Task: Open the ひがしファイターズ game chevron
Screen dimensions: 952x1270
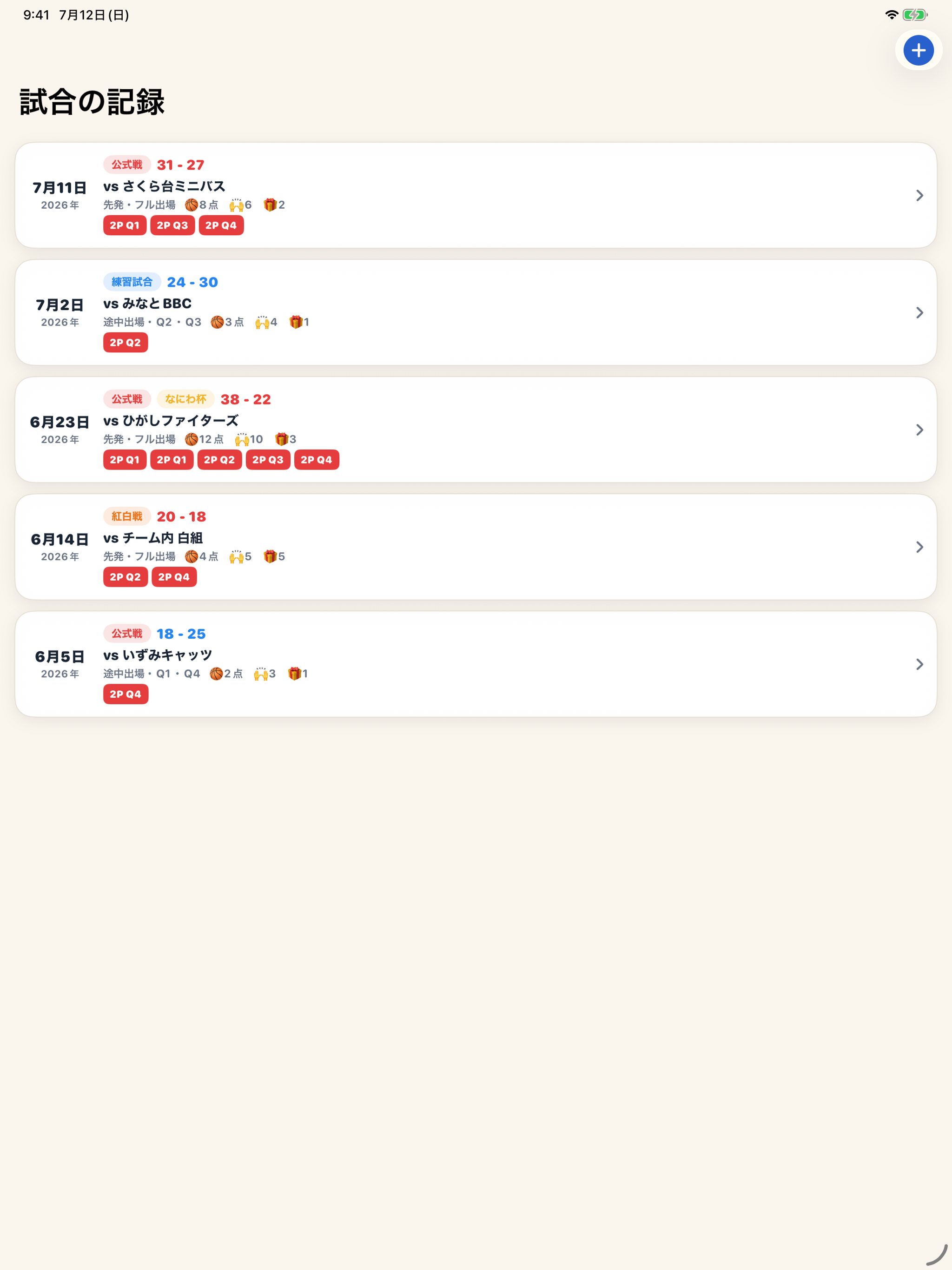Action: [x=919, y=430]
